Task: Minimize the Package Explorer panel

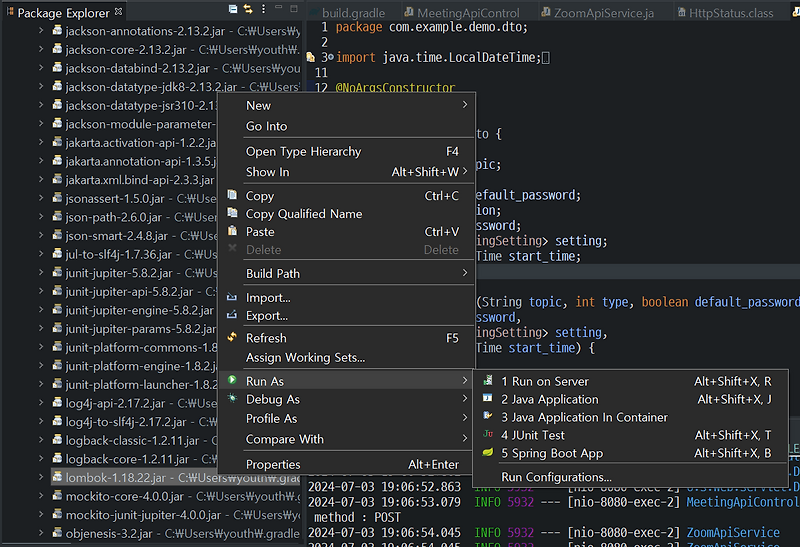Action: coord(278,9)
